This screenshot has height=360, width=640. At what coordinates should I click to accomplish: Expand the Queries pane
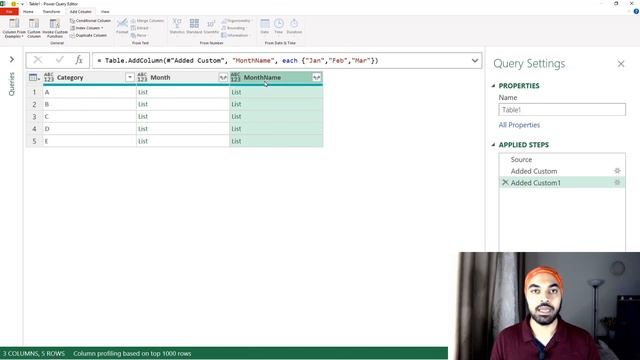(x=11, y=60)
